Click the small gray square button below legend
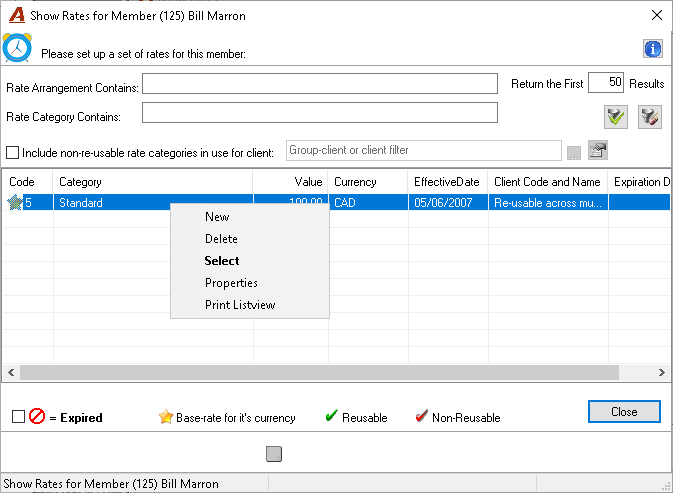 click(274, 454)
